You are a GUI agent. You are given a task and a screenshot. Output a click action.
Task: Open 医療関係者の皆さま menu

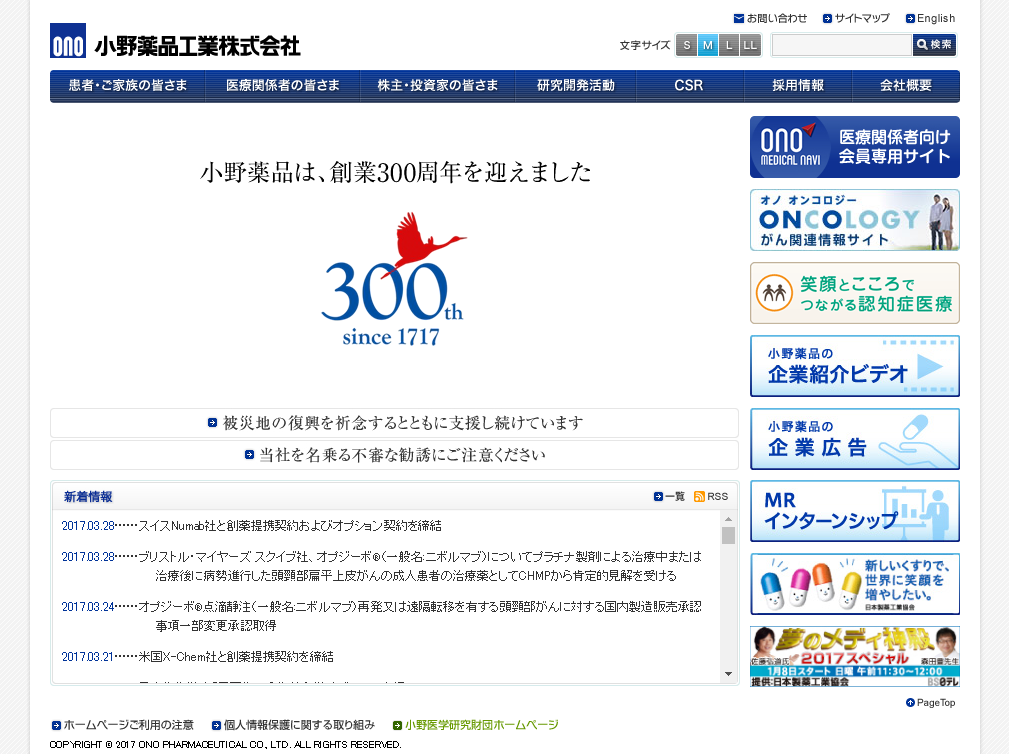(x=282, y=86)
